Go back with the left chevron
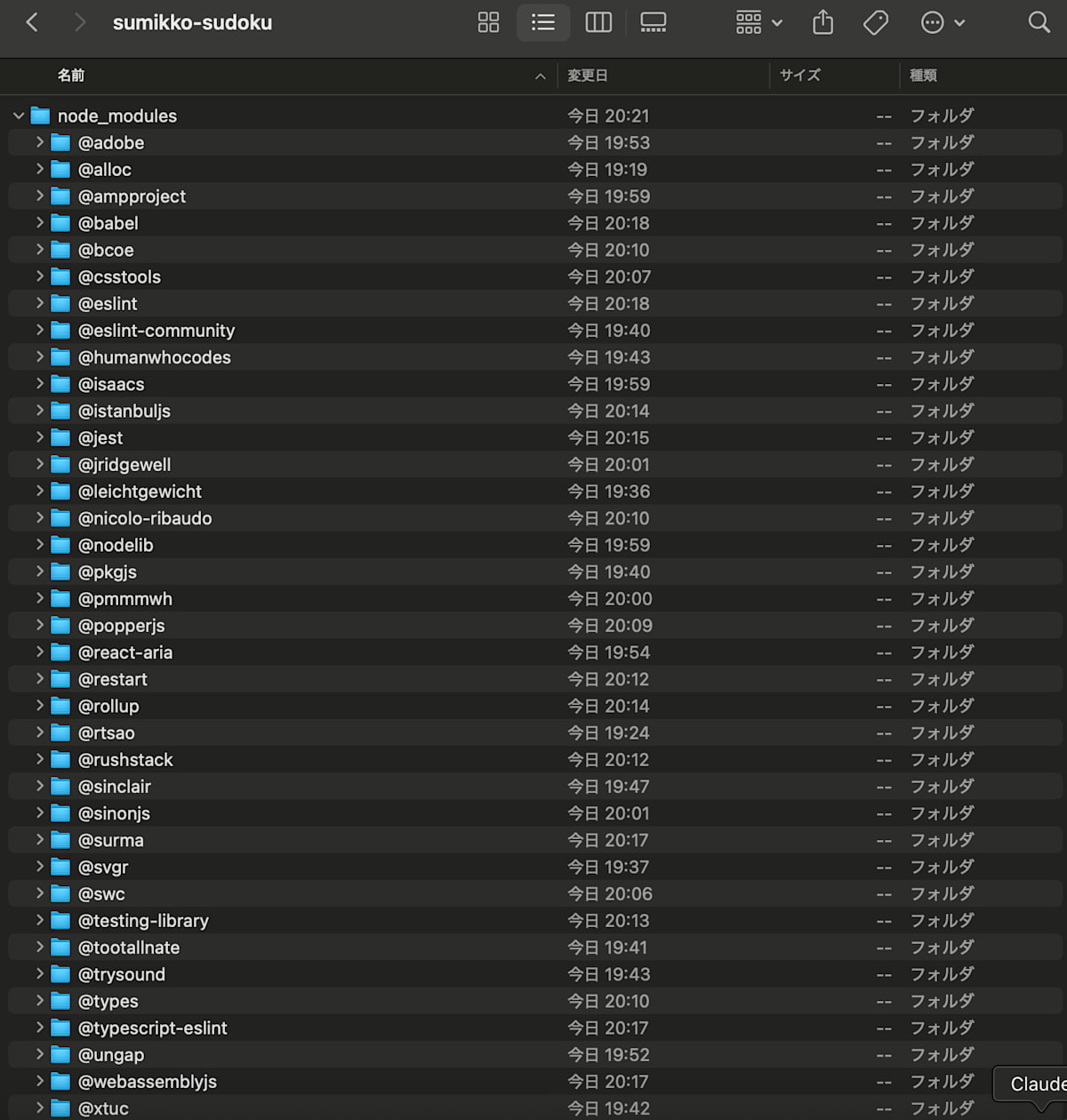The image size is (1067, 1120). (x=32, y=22)
